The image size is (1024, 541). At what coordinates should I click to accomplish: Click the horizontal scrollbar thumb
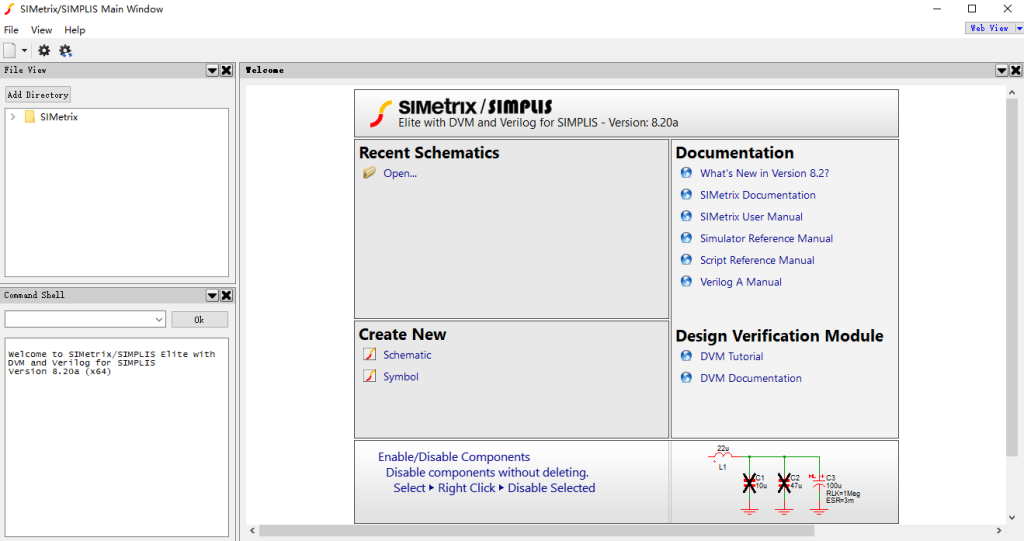coord(537,531)
